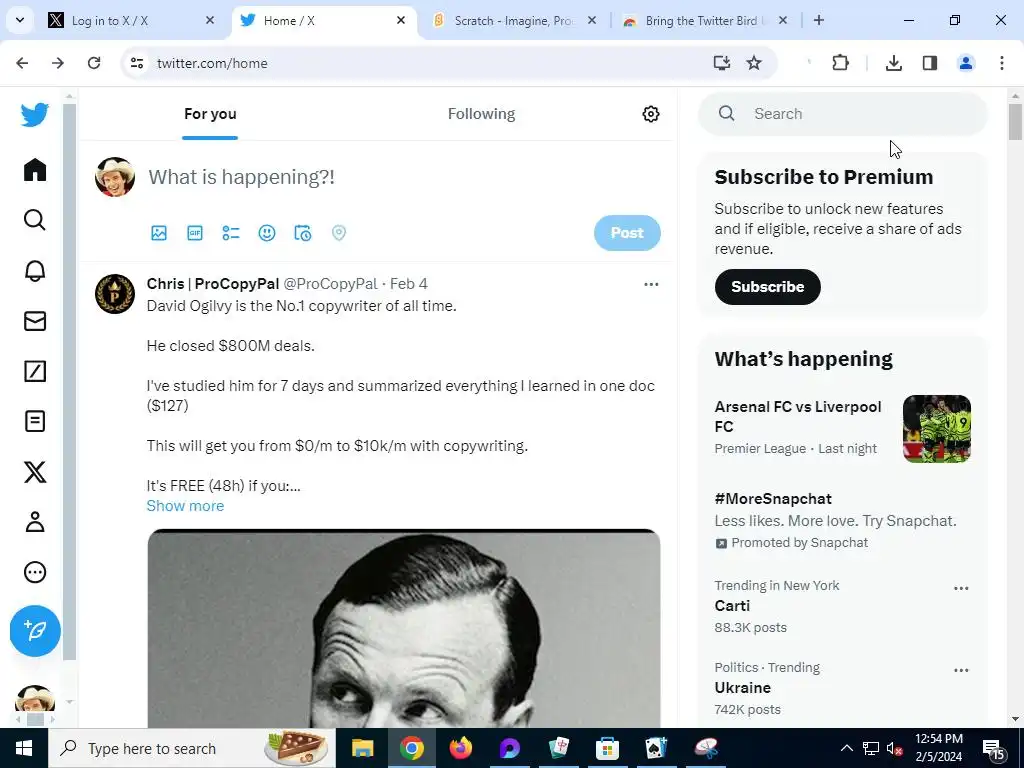Switch to Log in to X browser tab
Screen dimensions: 1024x768
[x=131, y=20]
